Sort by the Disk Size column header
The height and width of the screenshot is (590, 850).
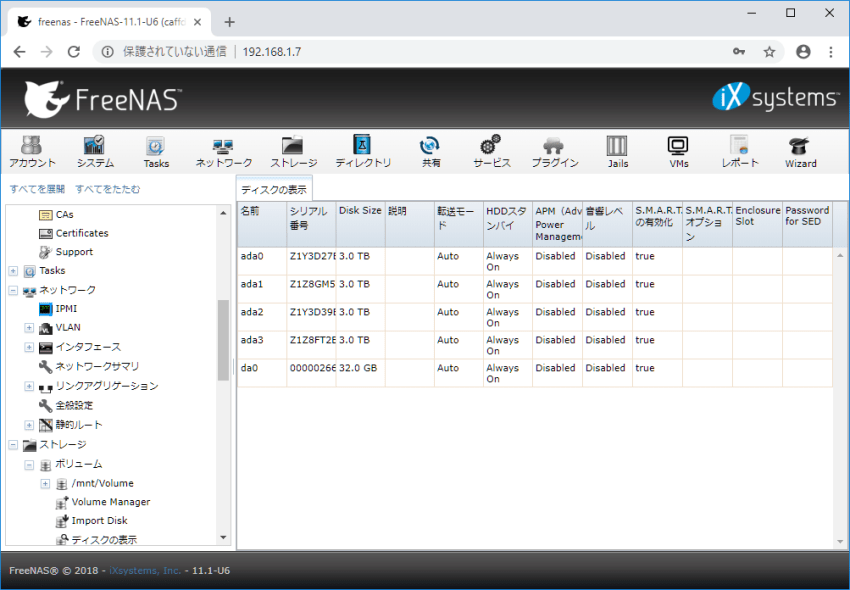360,225
